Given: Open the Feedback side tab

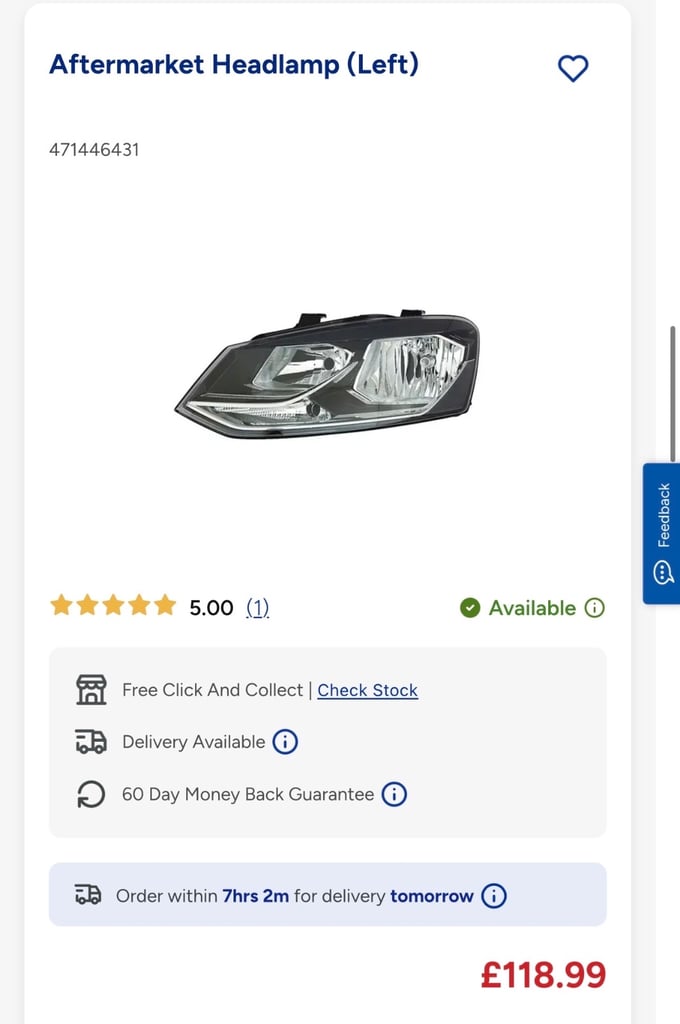Looking at the screenshot, I should (662, 534).
